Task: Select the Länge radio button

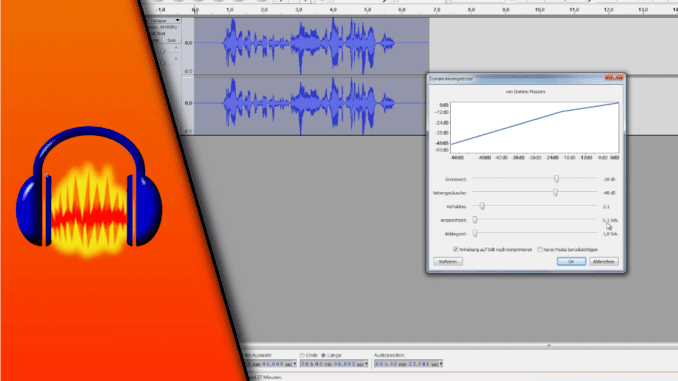Action: click(323, 355)
